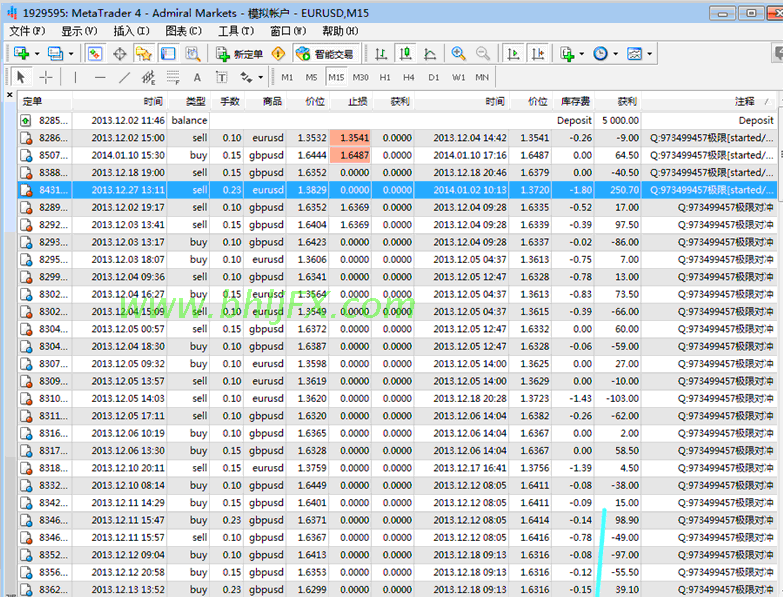
Task: Open the 插入(I) menu
Action: click(131, 31)
